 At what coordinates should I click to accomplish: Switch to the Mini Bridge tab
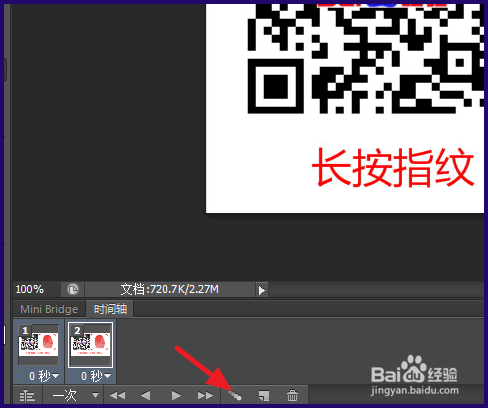pyautogui.click(x=49, y=309)
